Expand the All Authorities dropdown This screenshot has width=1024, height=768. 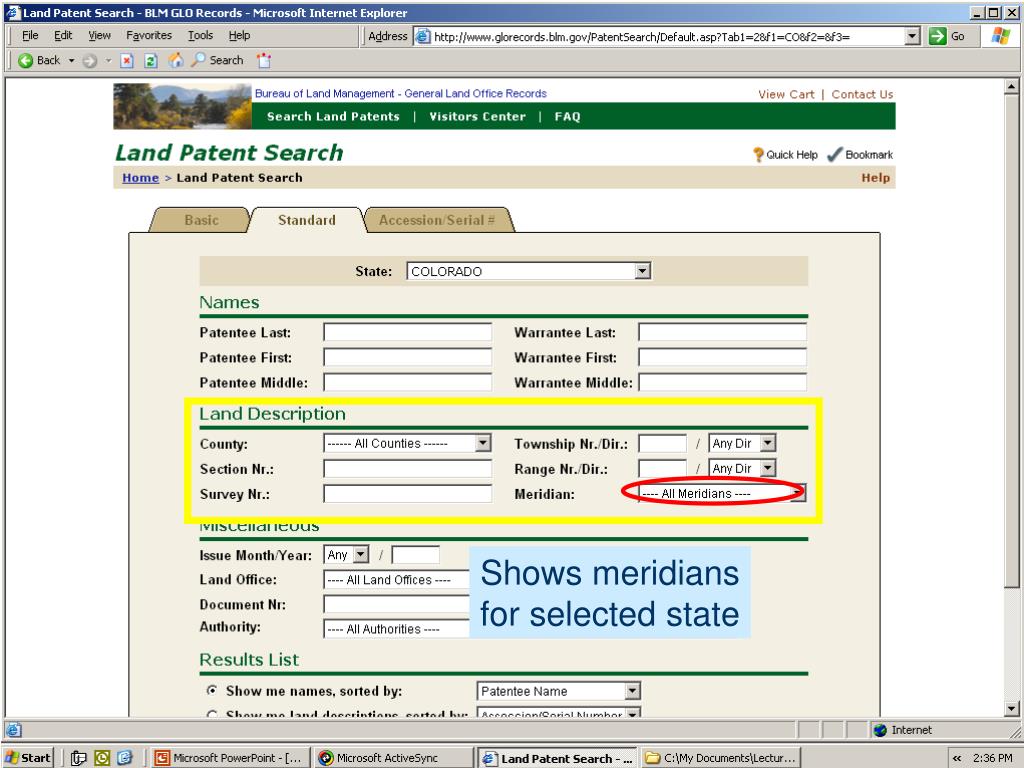(396, 629)
